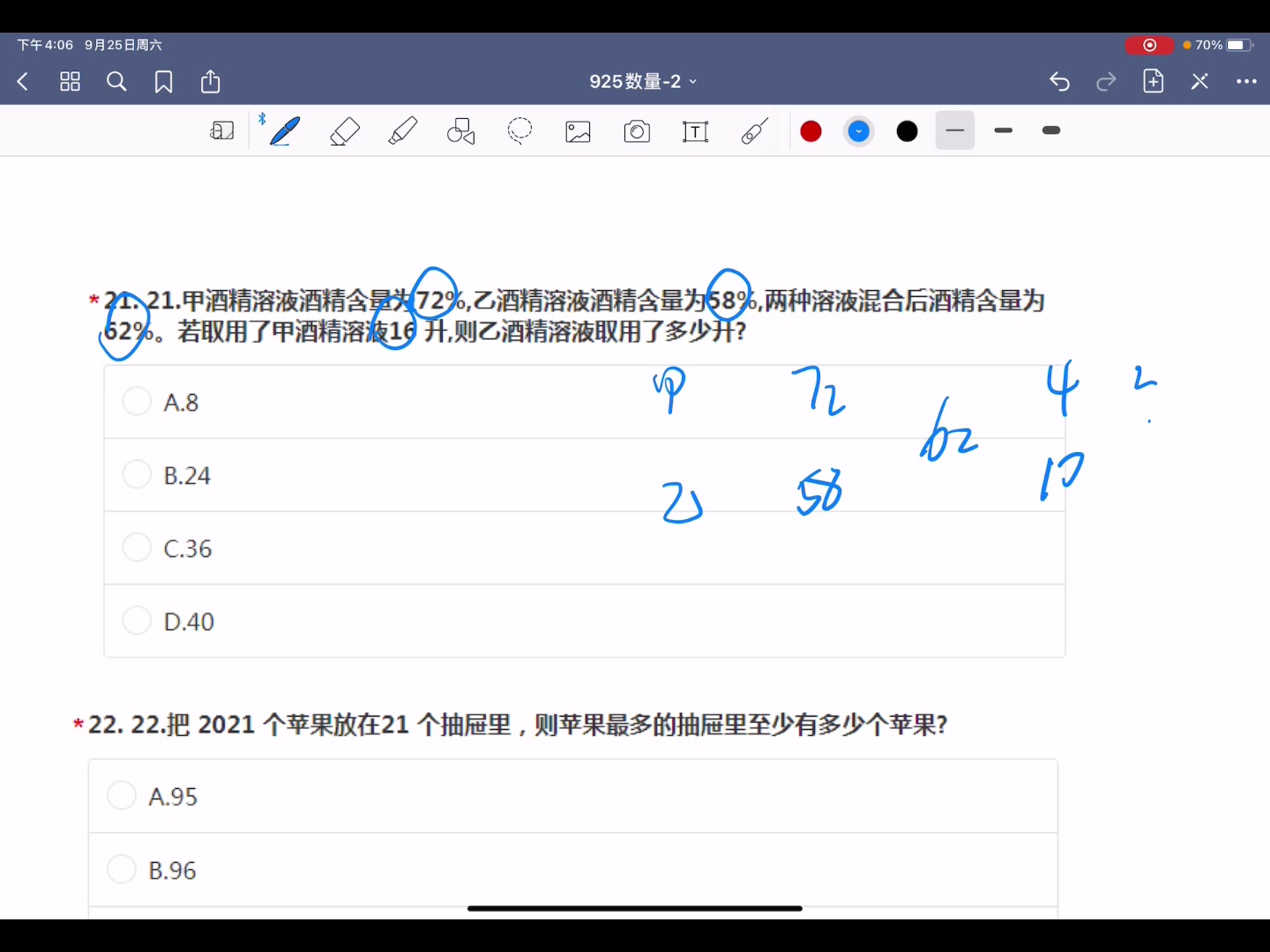Select the Lasso selection tool
The height and width of the screenshot is (952, 1270).
pos(519,131)
